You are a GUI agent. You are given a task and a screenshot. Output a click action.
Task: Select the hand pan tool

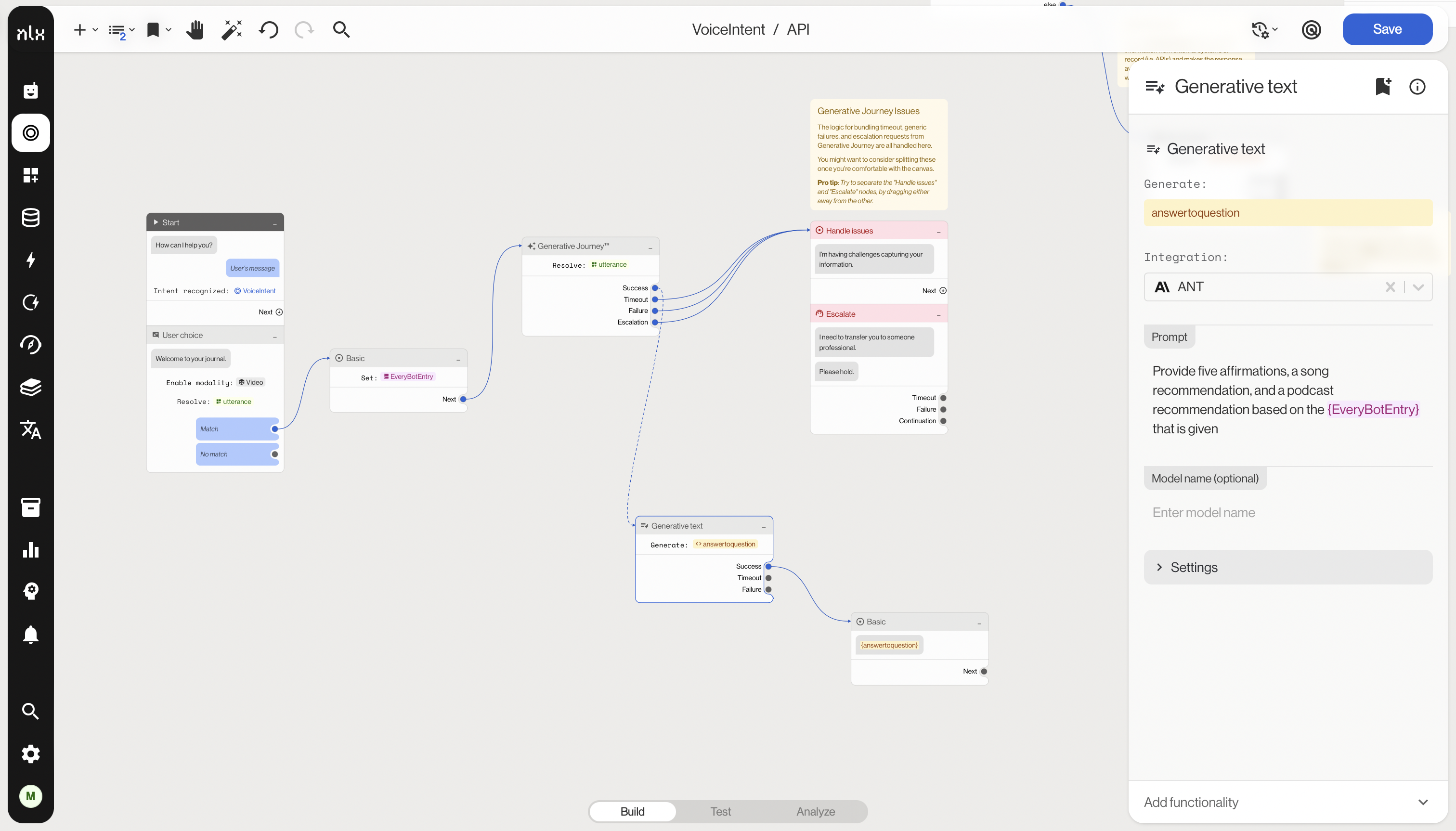[x=195, y=30]
